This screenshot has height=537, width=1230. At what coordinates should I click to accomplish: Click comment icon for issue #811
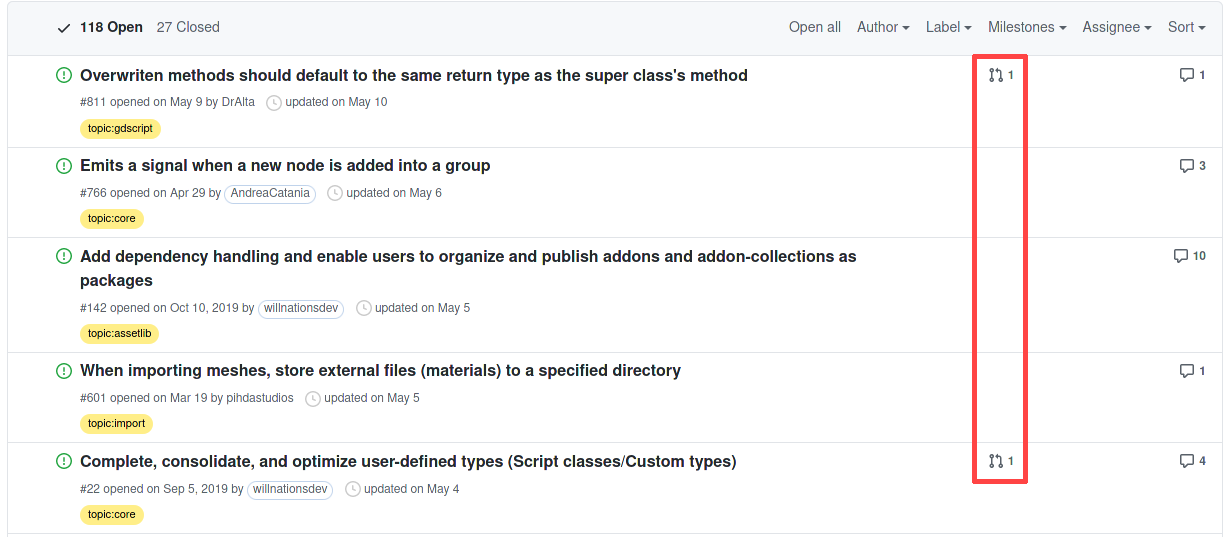1187,75
